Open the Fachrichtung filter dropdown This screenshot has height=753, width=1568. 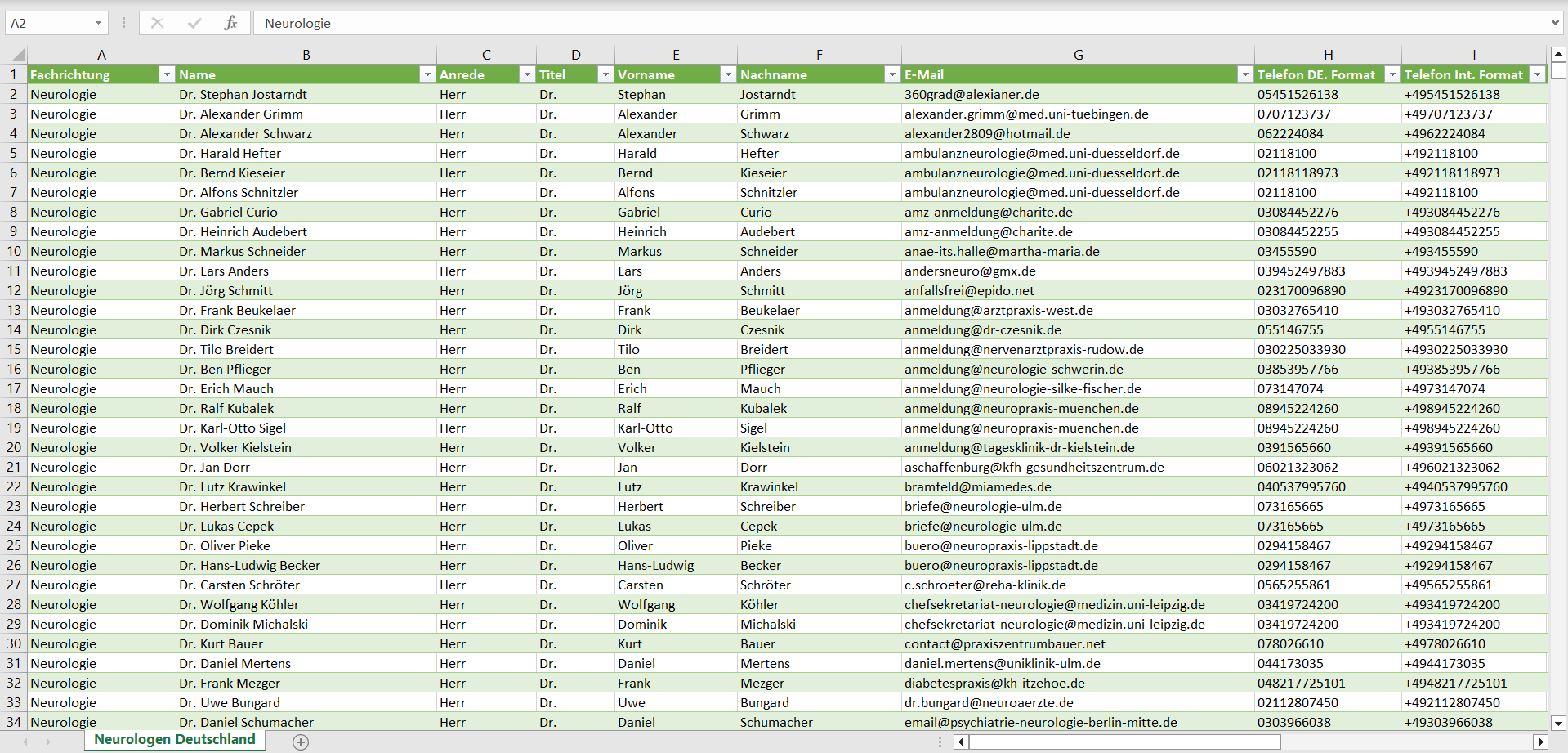167,74
